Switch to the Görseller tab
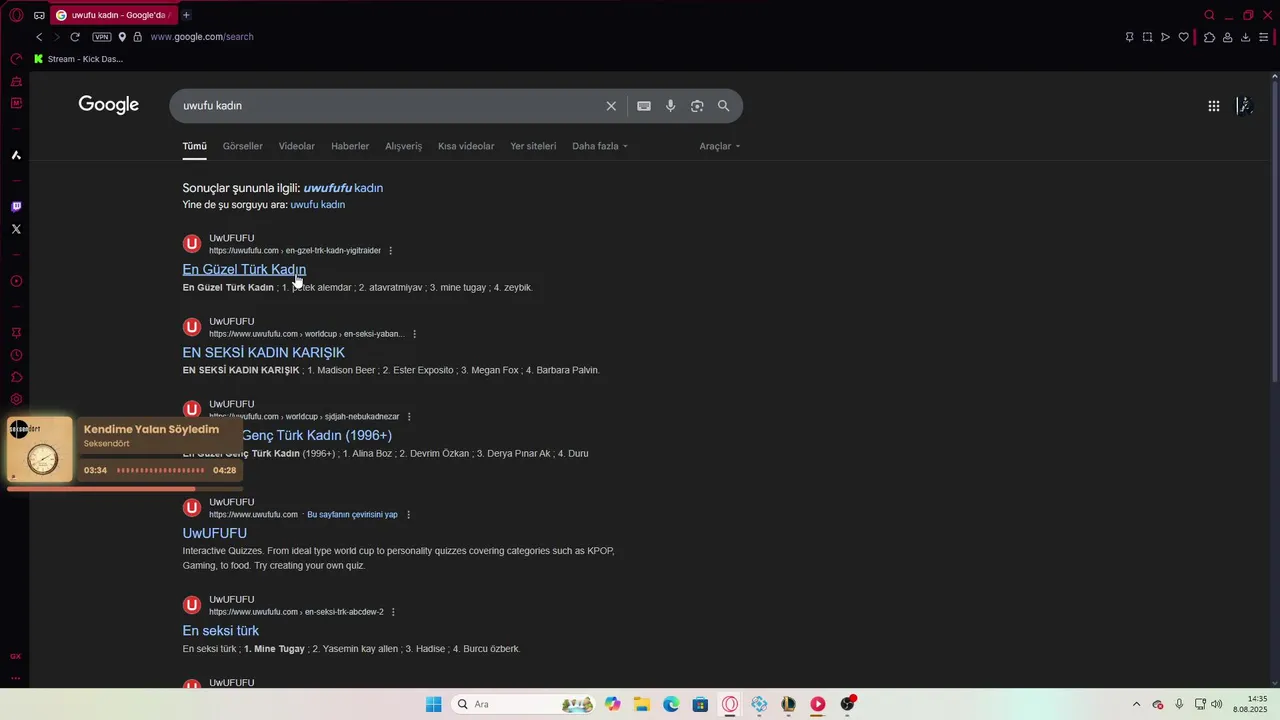 click(x=243, y=146)
